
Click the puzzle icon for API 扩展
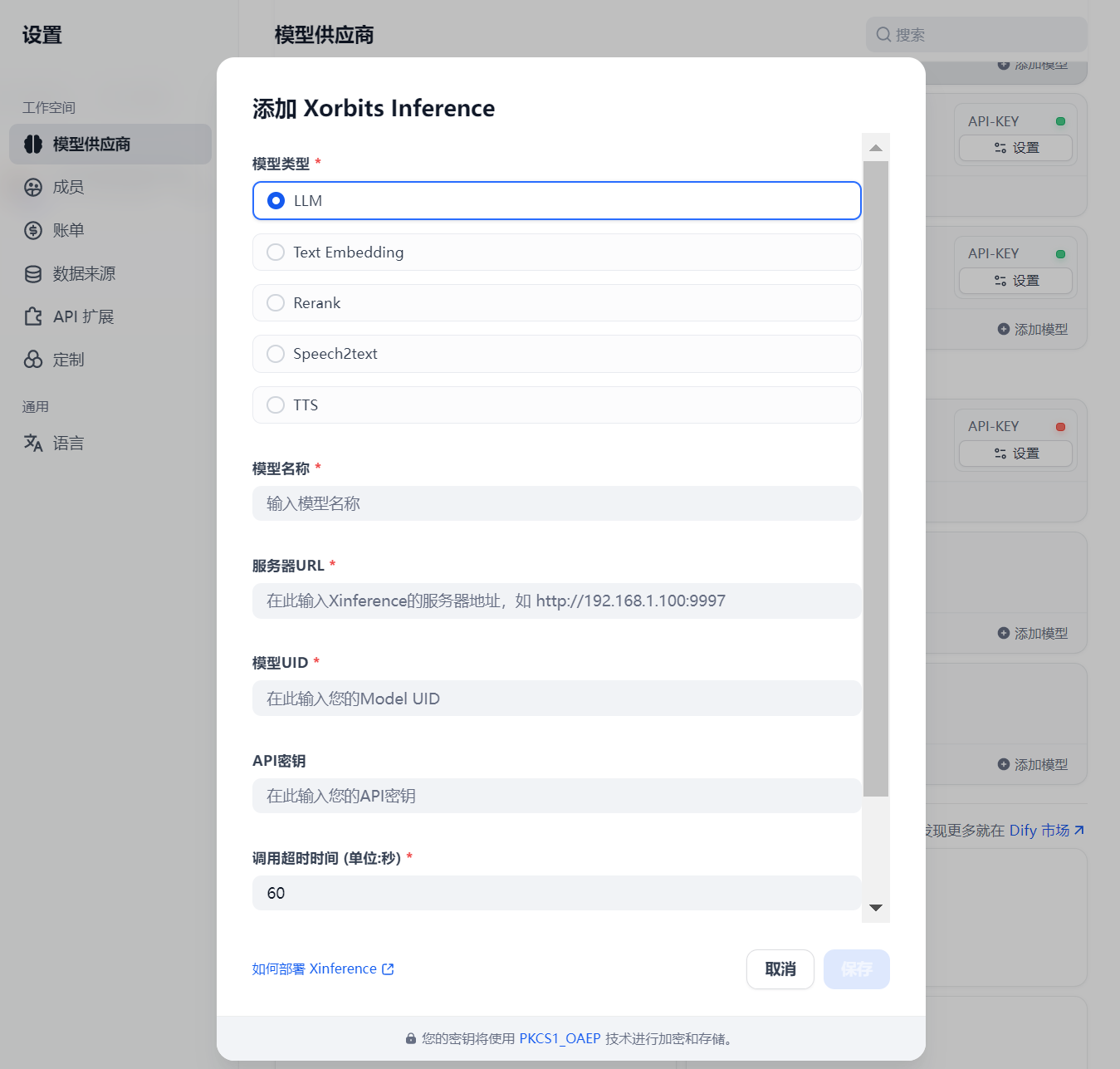coord(33,317)
